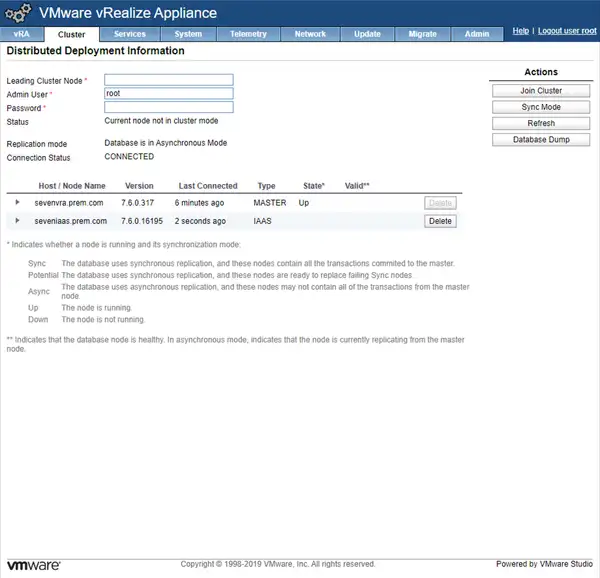
Task: Click the Admin User field containing root
Action: coord(169,93)
